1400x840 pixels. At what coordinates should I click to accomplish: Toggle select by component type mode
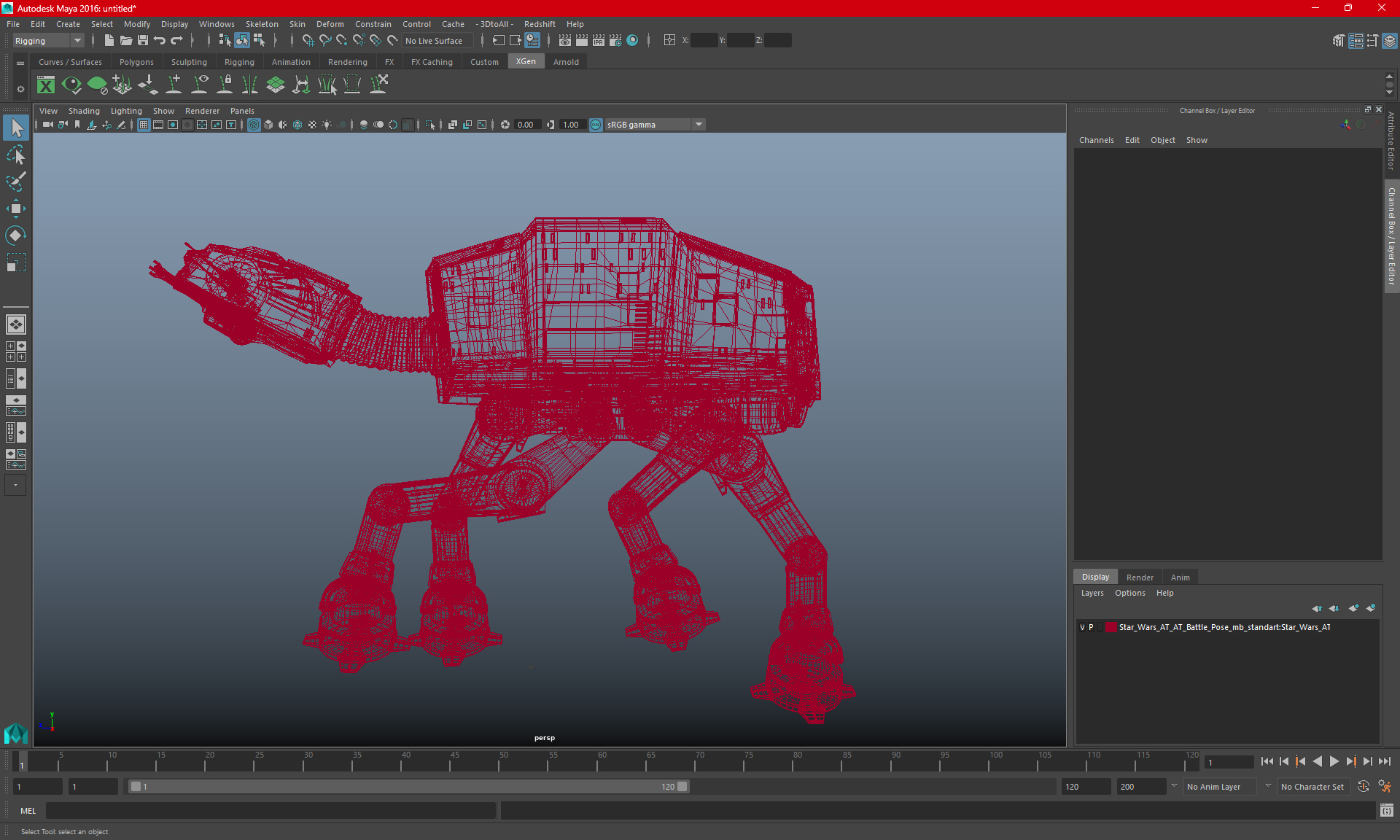tap(258, 41)
